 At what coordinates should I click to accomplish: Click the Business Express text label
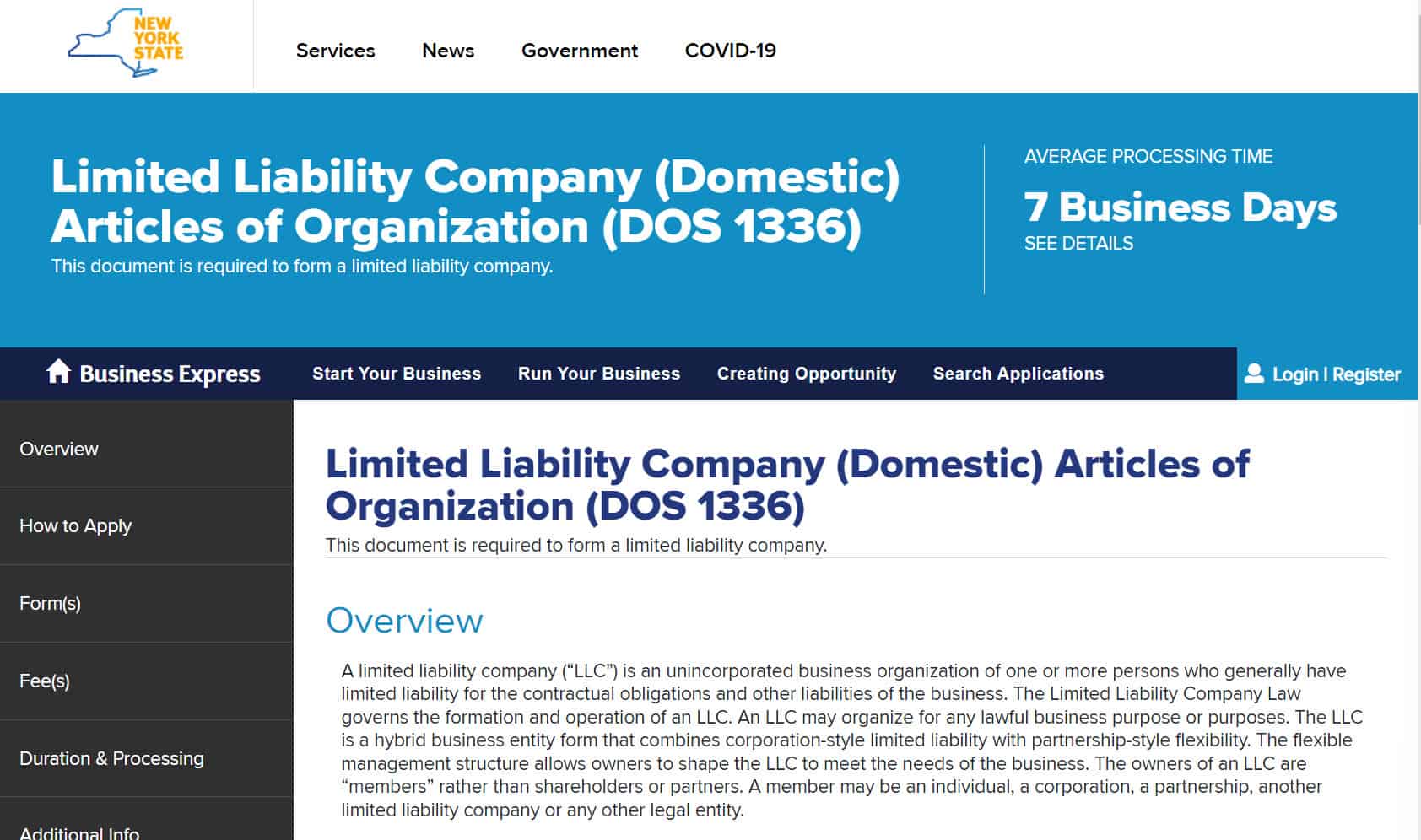tap(169, 374)
